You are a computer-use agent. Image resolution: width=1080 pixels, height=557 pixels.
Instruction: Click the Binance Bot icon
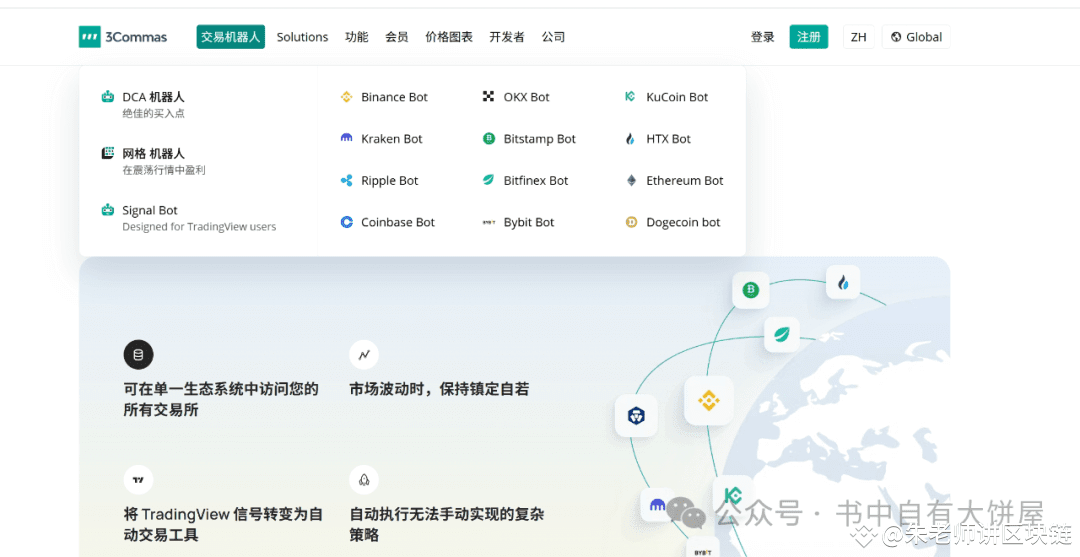pyautogui.click(x=347, y=97)
